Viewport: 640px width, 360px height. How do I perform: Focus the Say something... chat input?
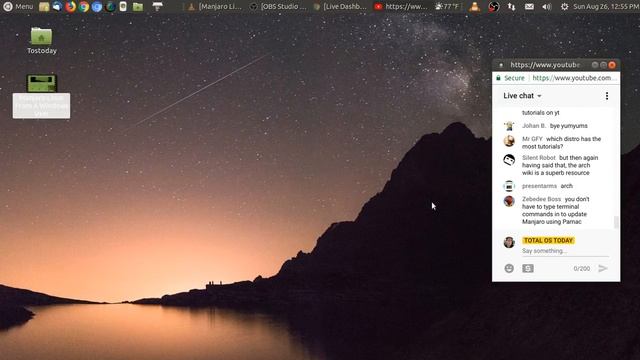point(565,251)
